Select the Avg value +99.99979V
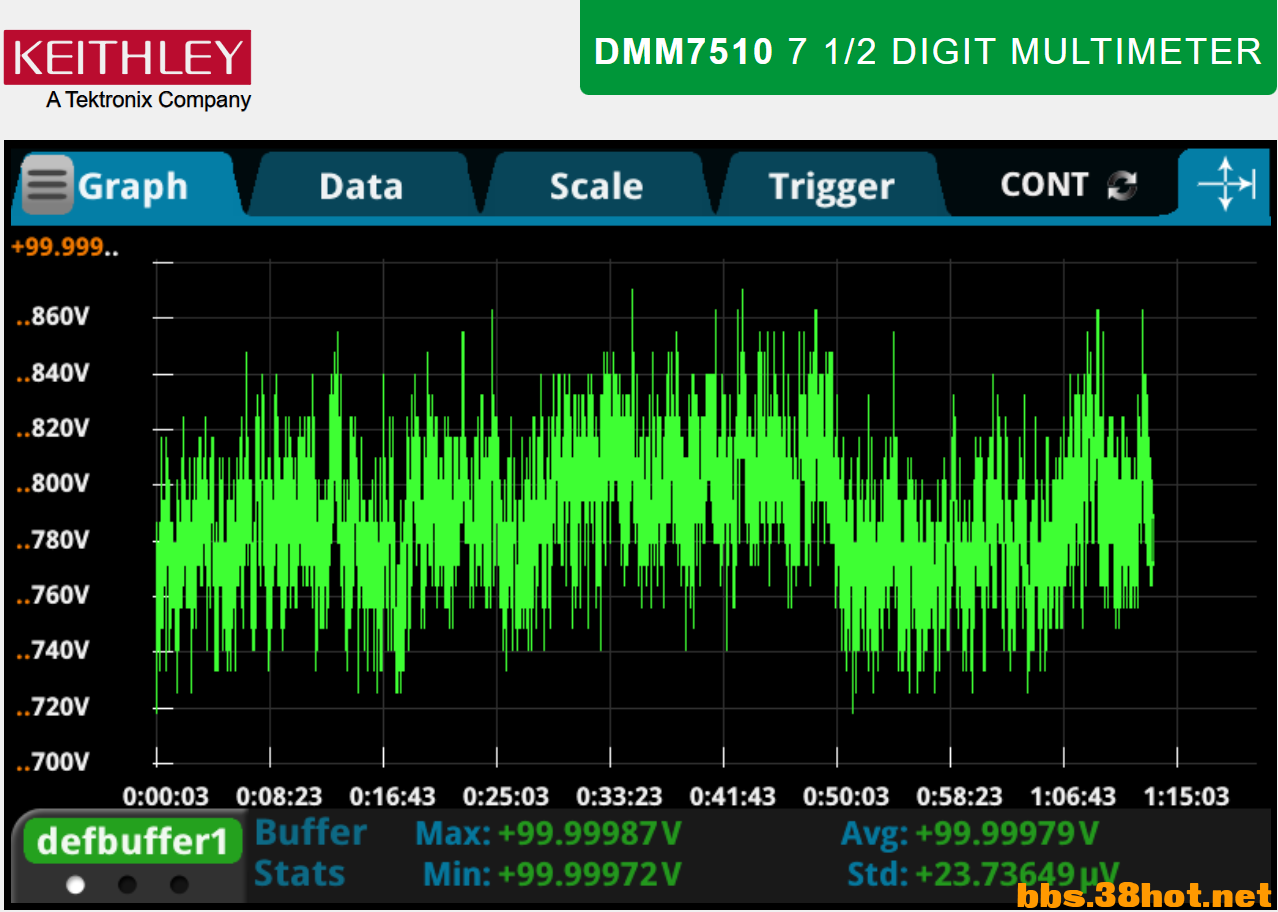The height and width of the screenshot is (912, 1278). click(1007, 833)
